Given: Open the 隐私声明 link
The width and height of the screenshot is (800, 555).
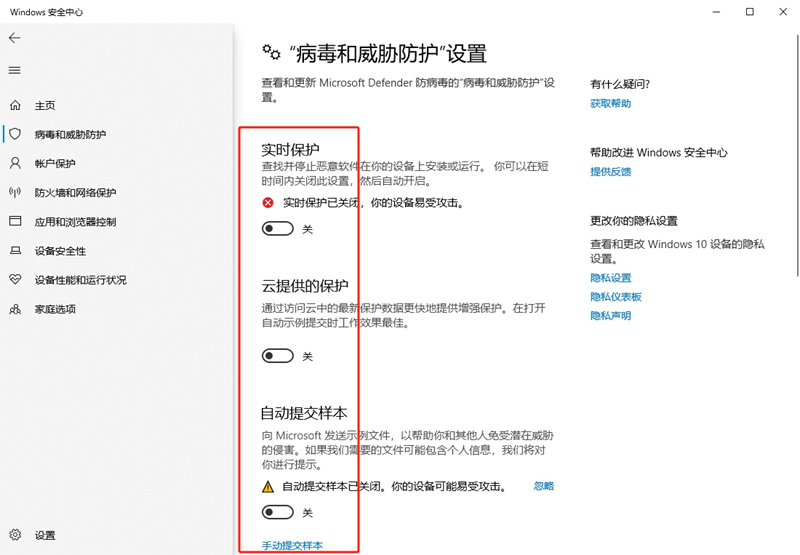Looking at the screenshot, I should [x=611, y=316].
